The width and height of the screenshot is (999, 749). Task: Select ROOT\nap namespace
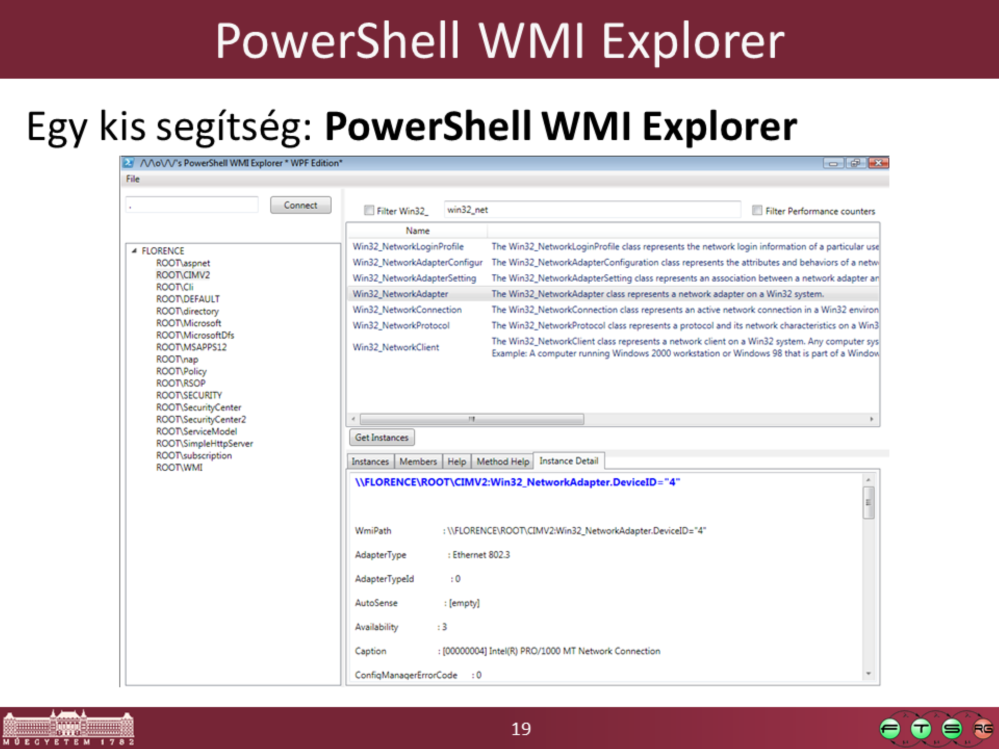[x=177, y=359]
